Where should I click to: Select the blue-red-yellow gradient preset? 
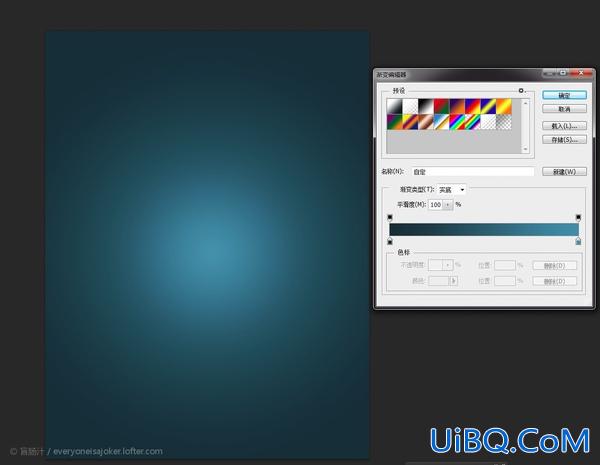click(473, 106)
